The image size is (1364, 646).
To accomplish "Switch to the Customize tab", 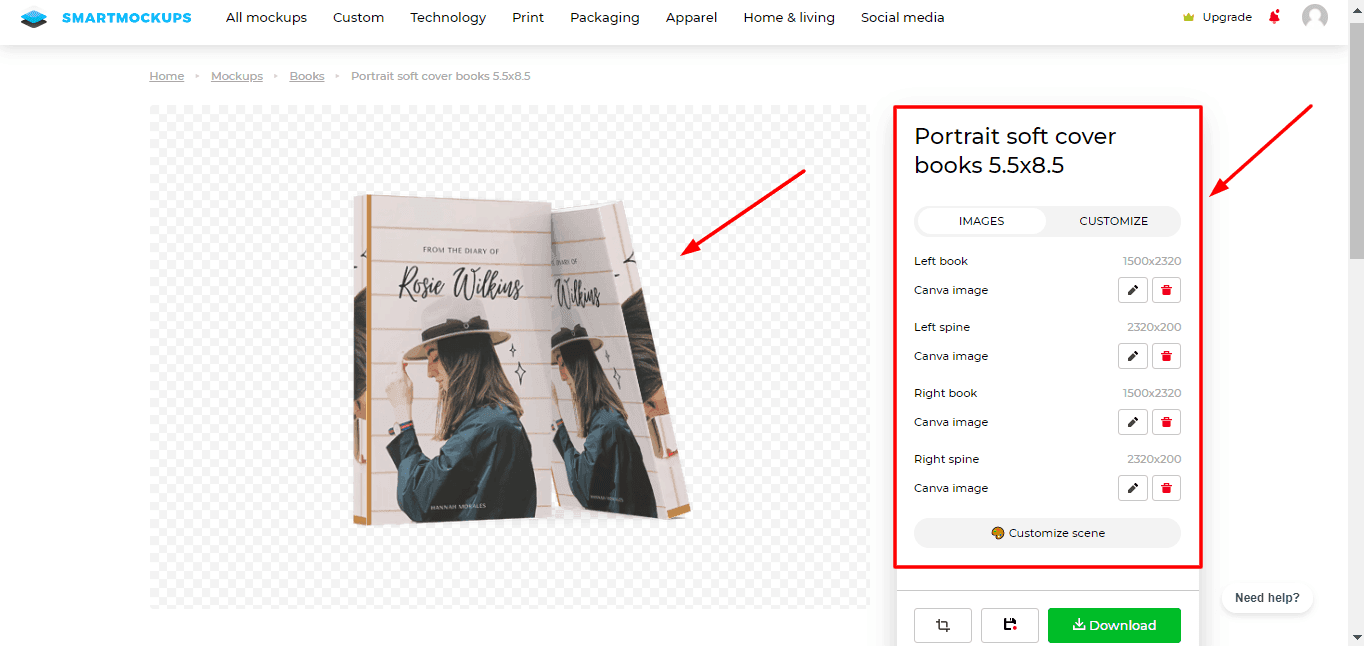I will point(1113,221).
